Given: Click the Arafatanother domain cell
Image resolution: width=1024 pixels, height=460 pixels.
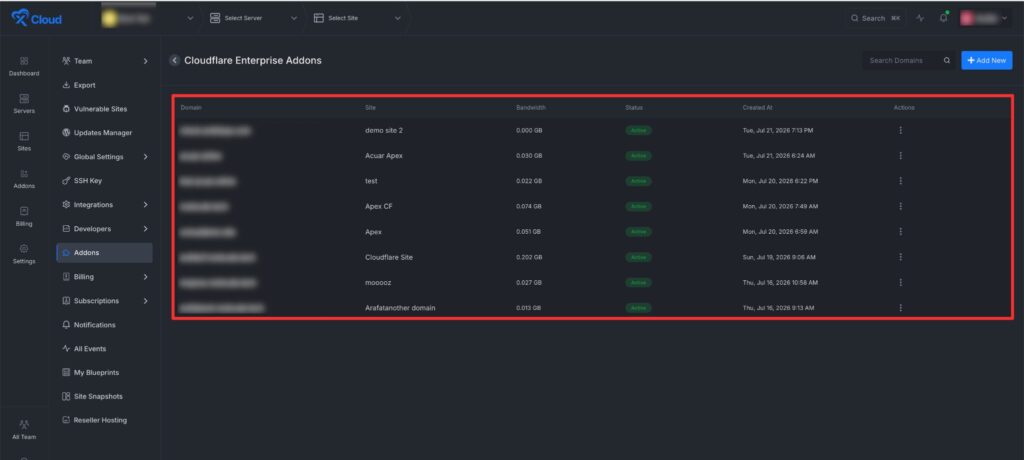Looking at the screenshot, I should pyautogui.click(x=400, y=308).
